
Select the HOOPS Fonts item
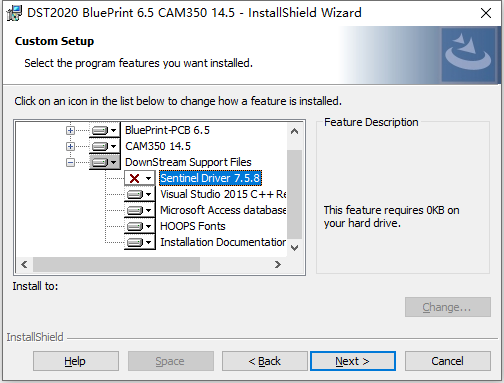point(193,226)
